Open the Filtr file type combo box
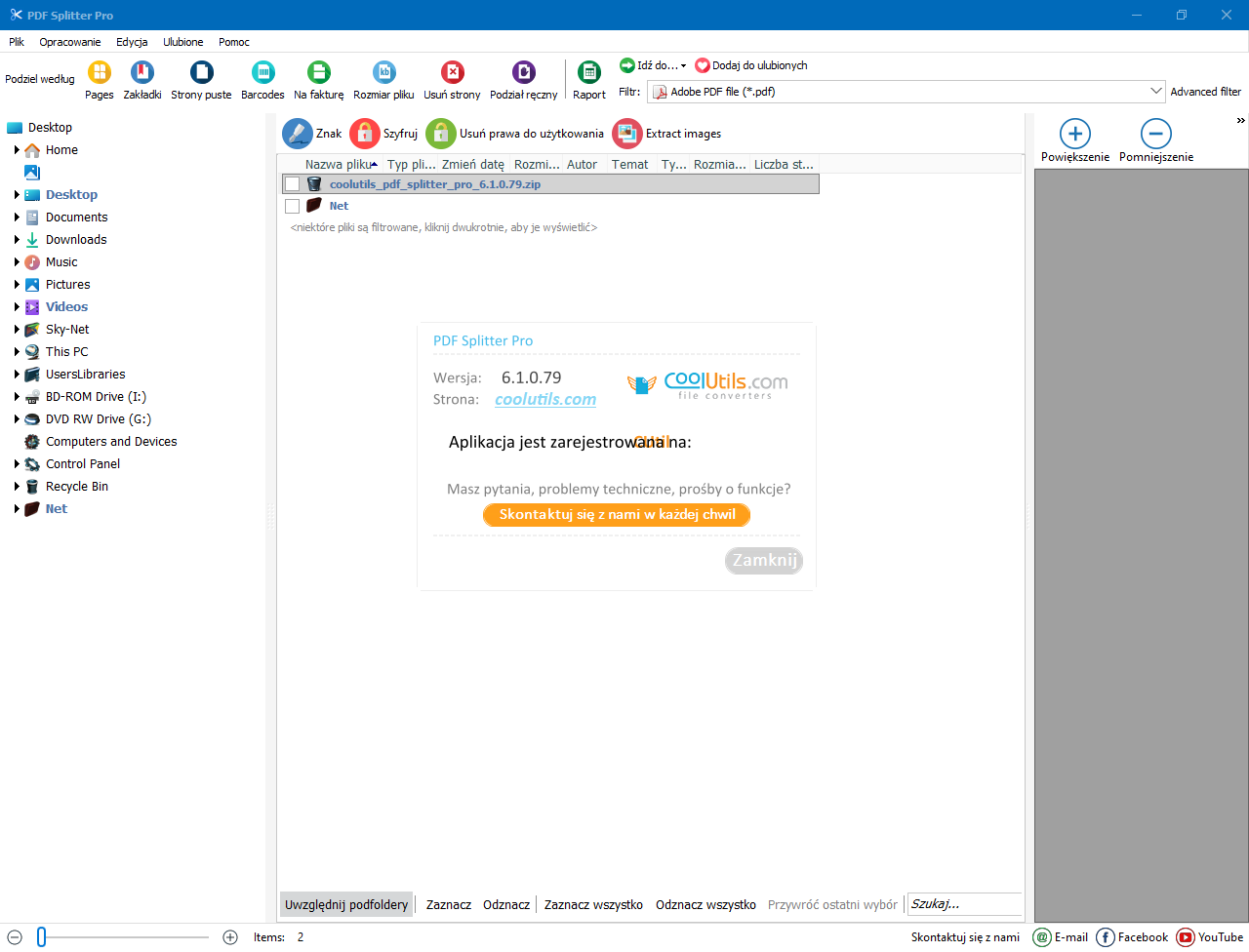 coord(907,92)
